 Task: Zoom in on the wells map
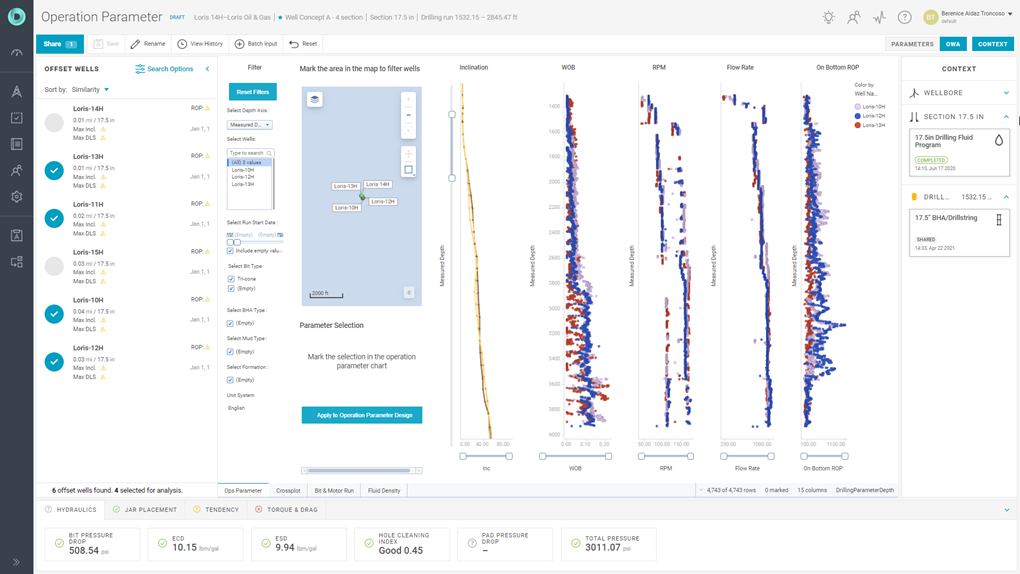coord(409,100)
